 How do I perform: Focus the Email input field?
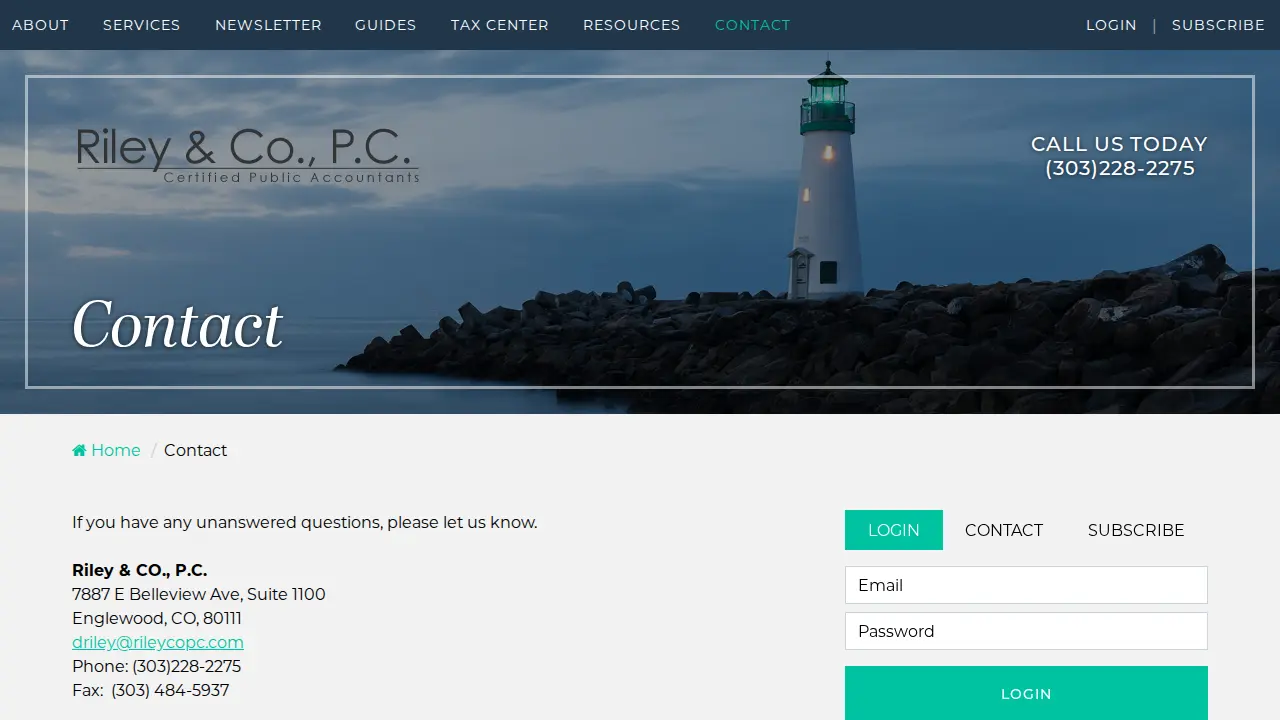point(1026,585)
